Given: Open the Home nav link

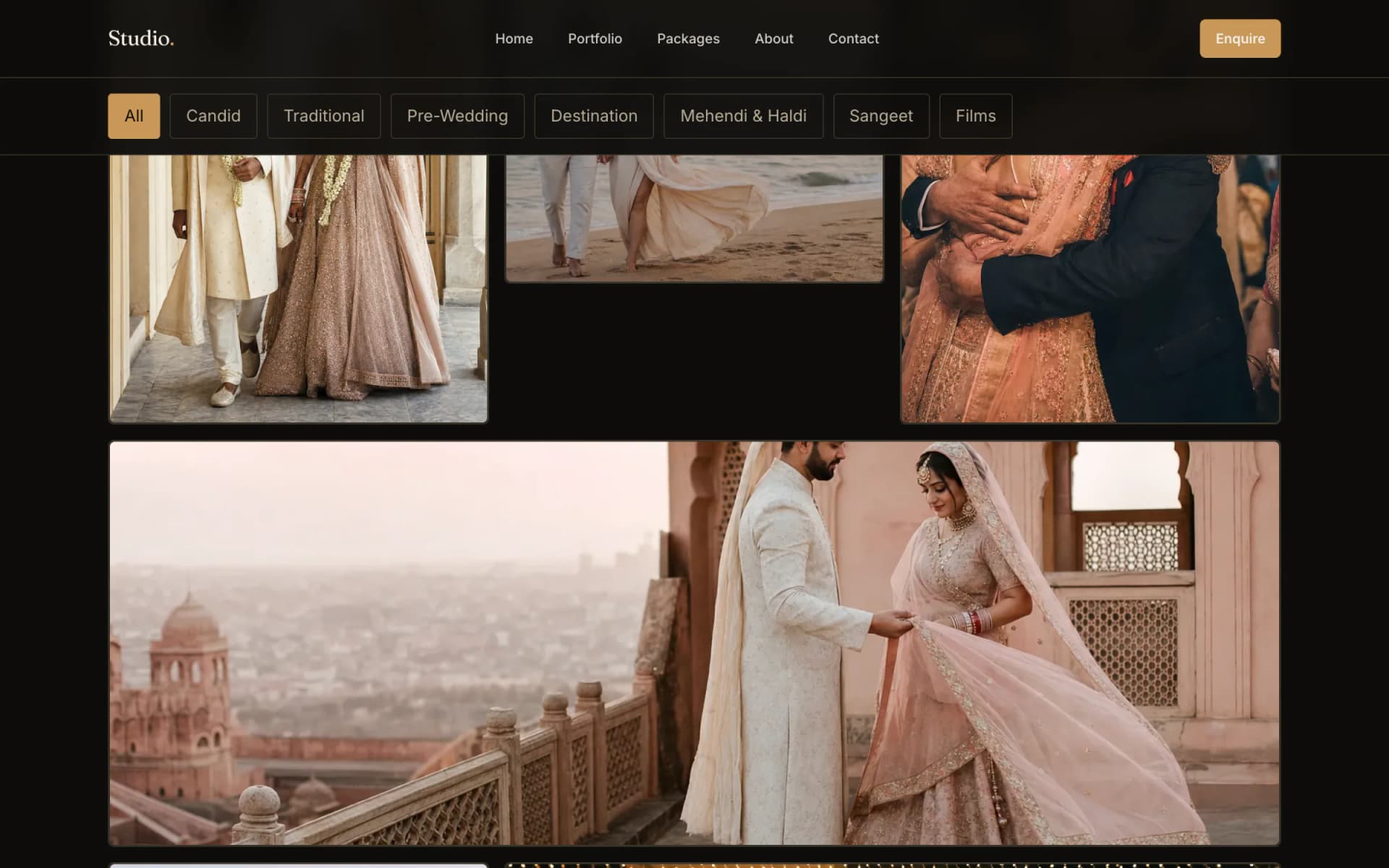Looking at the screenshot, I should tap(514, 38).
